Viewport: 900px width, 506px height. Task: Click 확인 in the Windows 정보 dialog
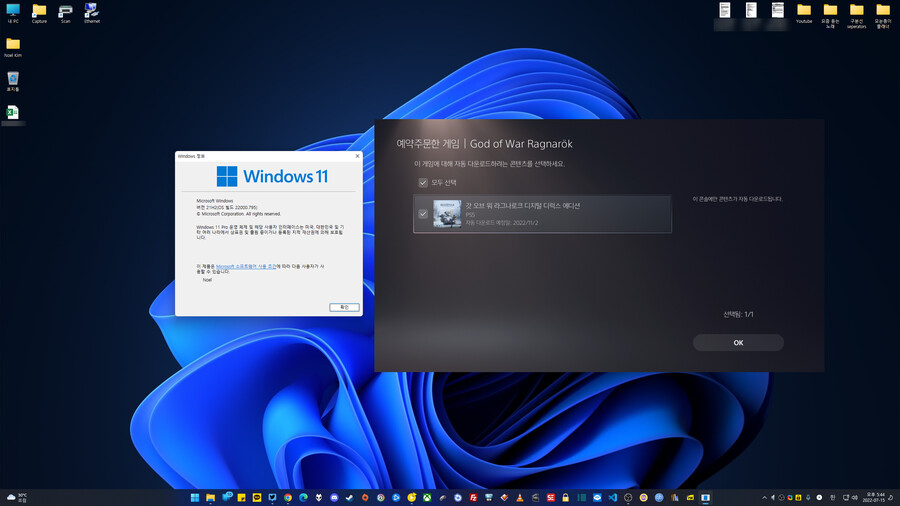[344, 307]
